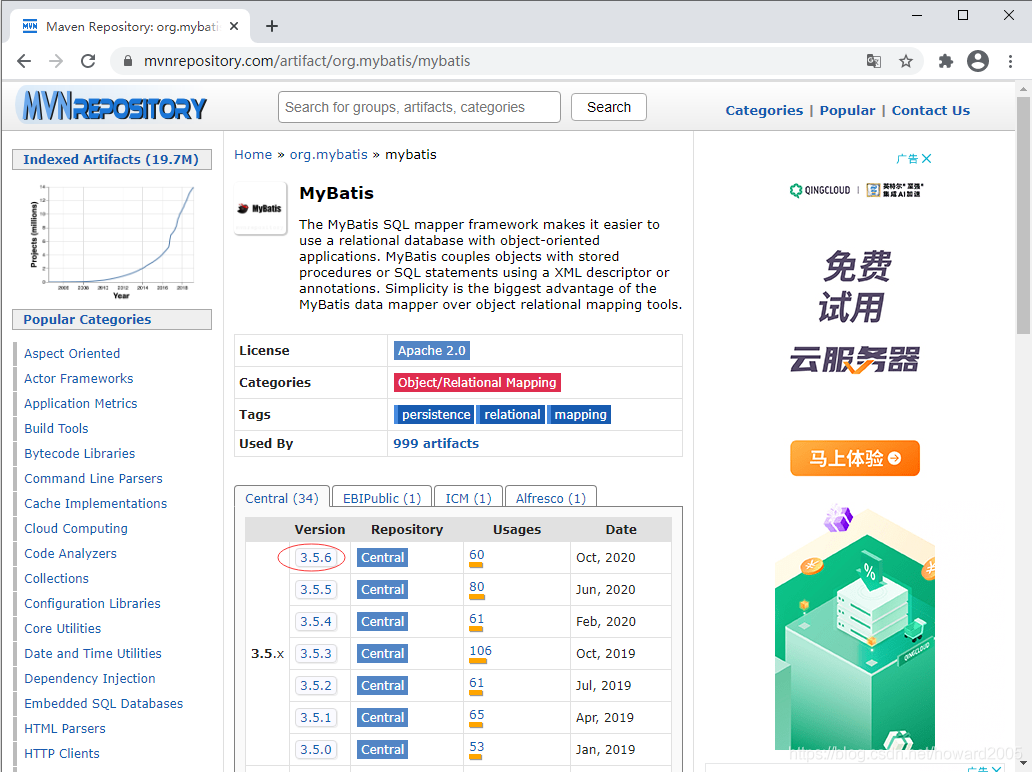Image resolution: width=1032 pixels, height=772 pixels.
Task: Switch to the Central (34) tab
Action: (282, 498)
